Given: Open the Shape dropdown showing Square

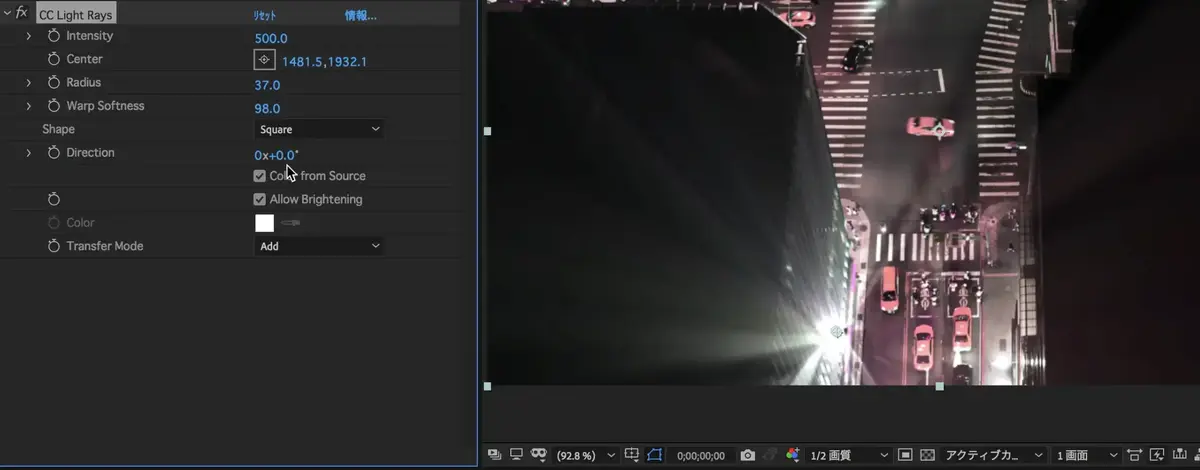Looking at the screenshot, I should click(x=319, y=129).
